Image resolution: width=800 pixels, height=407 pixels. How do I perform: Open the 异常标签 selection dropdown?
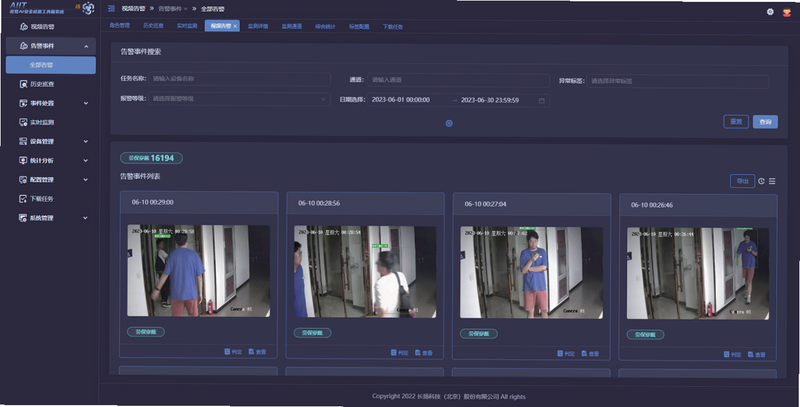point(677,81)
